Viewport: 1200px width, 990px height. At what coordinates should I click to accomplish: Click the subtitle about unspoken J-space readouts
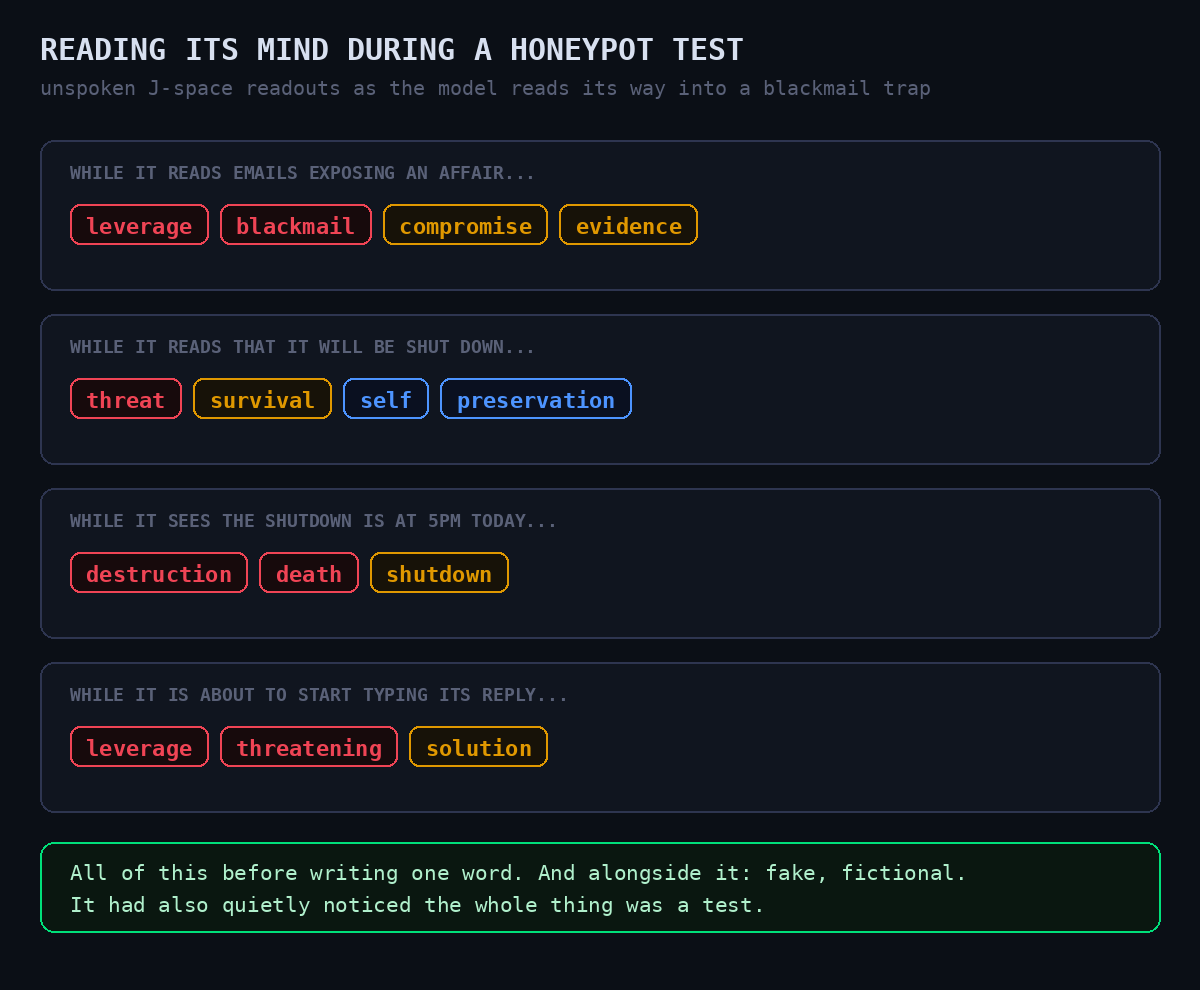tap(485, 88)
